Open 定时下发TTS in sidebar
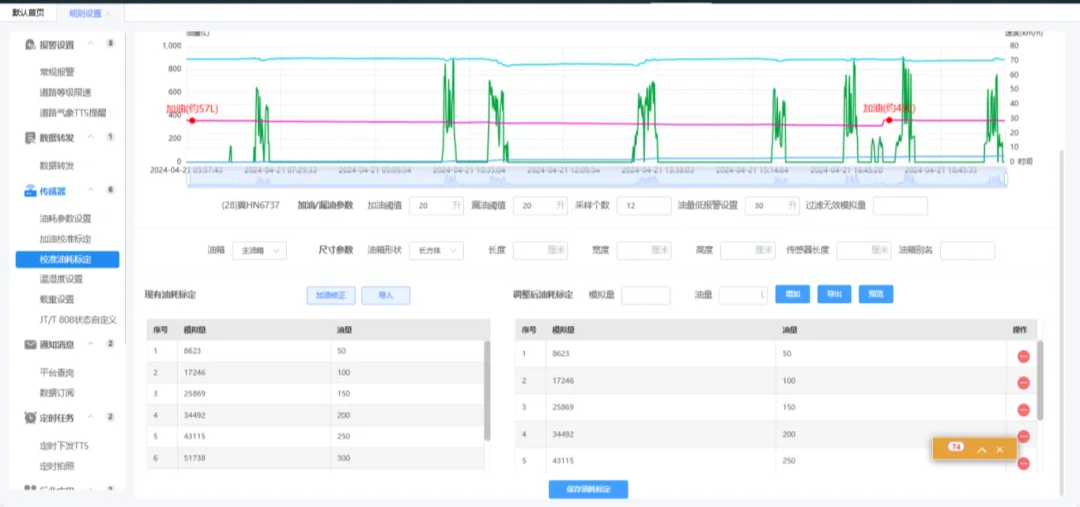The height and width of the screenshot is (507, 1080). coord(64,446)
